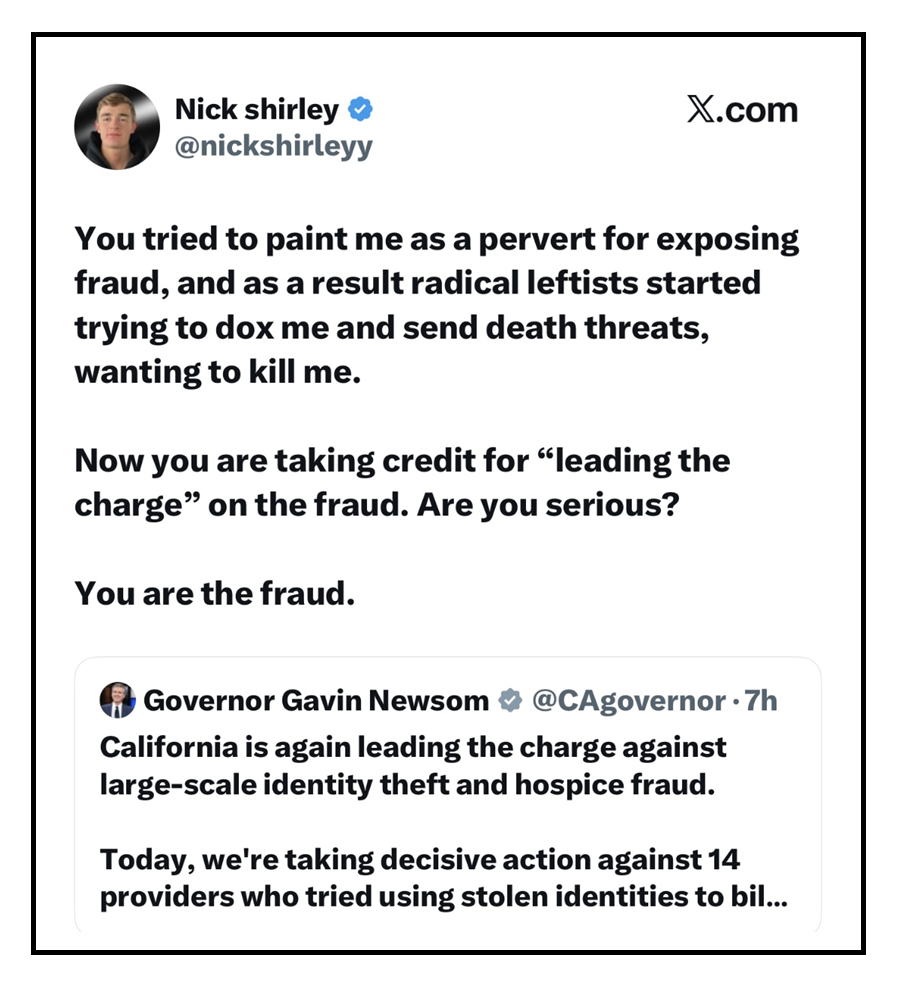Viewport: 899px width, 983px height.
Task: Click the ".com" text beside the X logo
Action: [760, 109]
